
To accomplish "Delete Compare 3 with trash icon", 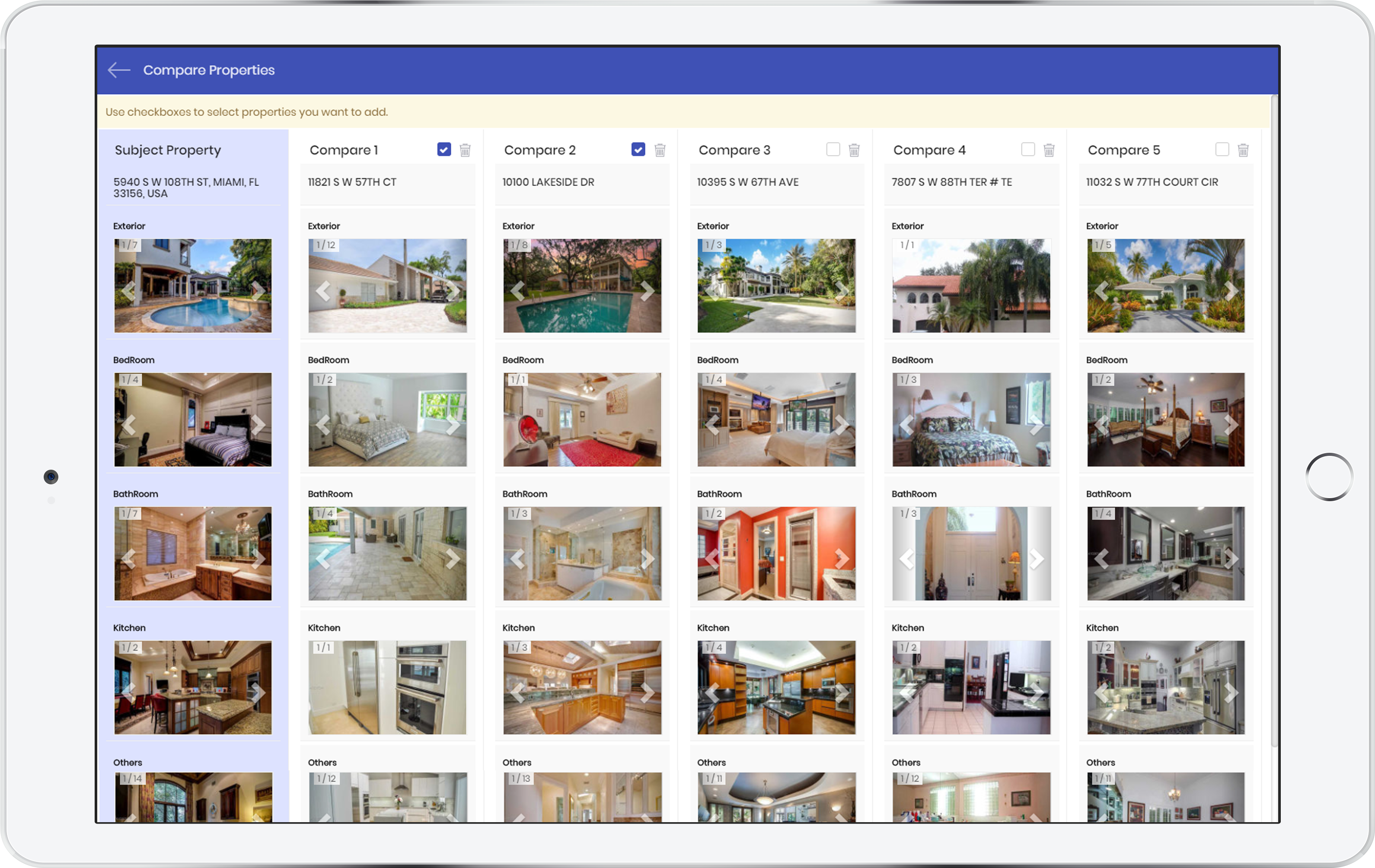I will 854,150.
